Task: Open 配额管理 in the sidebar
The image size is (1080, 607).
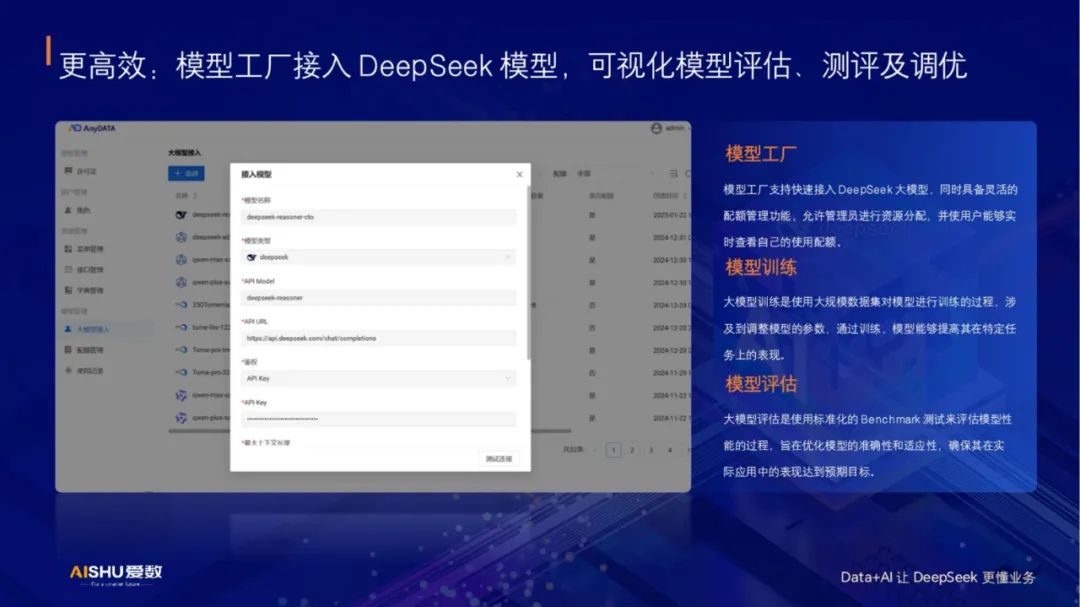Action: click(x=90, y=350)
